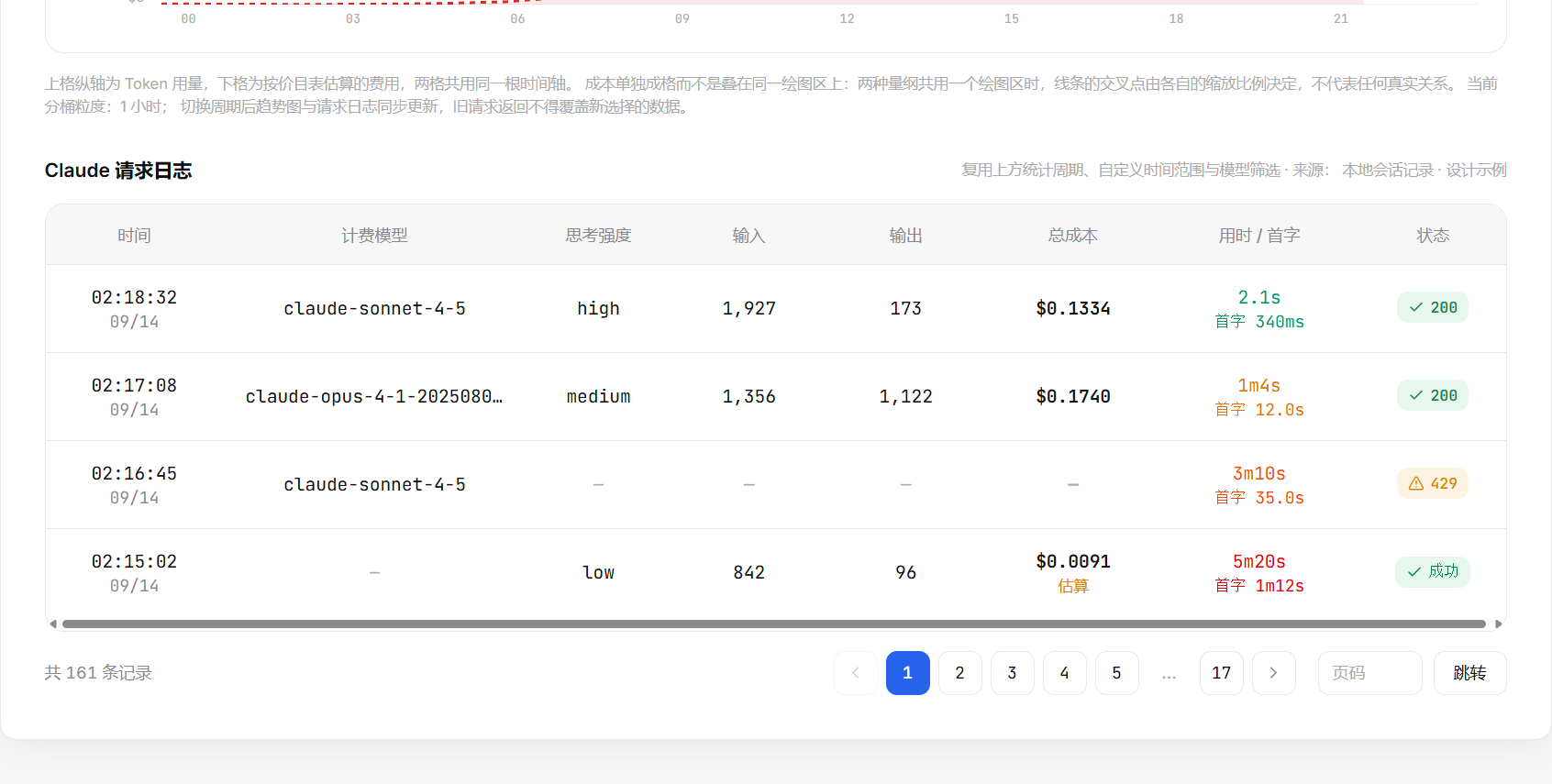The height and width of the screenshot is (784, 1552).
Task: Focus the 页码 page number input
Action: coord(1370,673)
